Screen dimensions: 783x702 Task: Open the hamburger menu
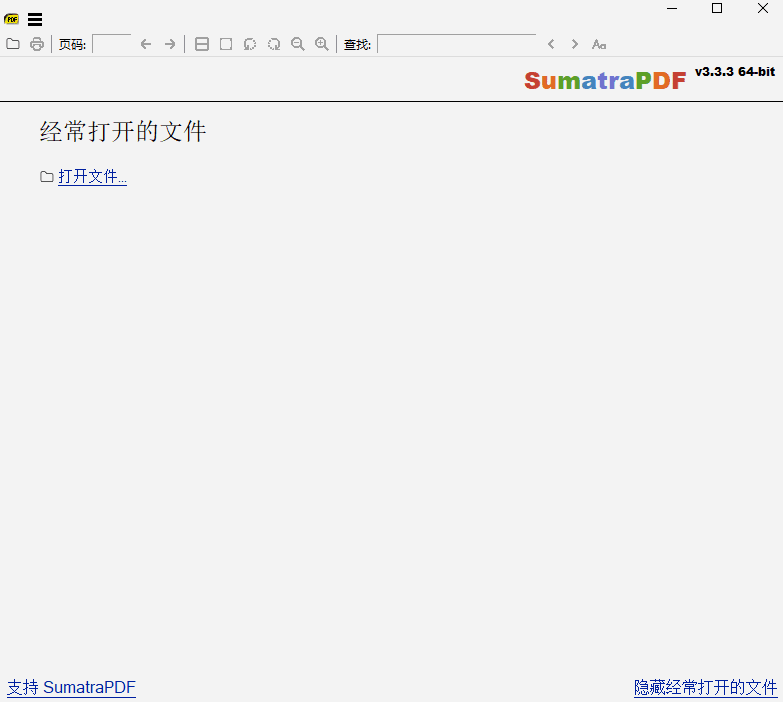[x=35, y=19]
